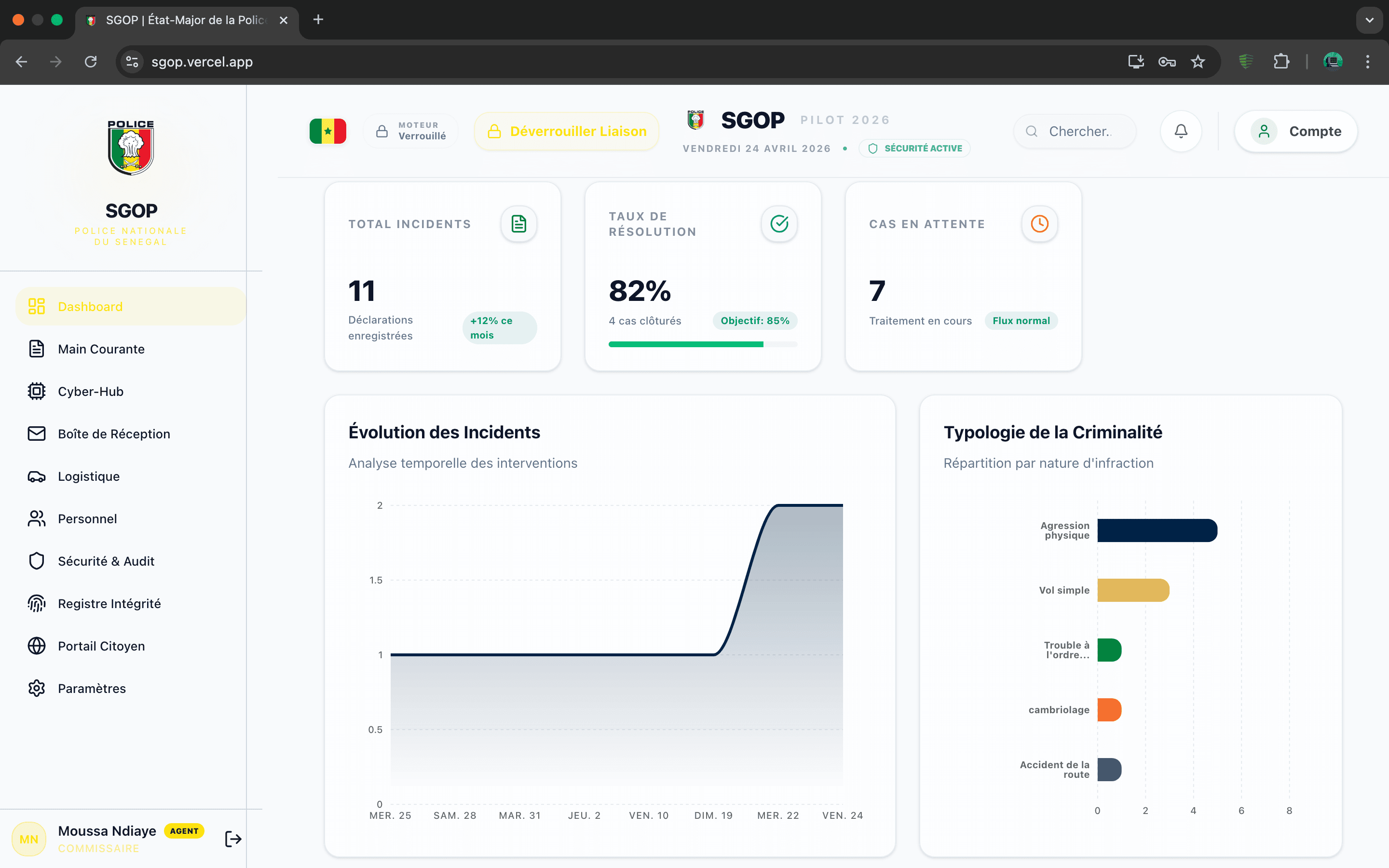The width and height of the screenshot is (1389, 868).
Task: Click the MN user avatar in sidebar
Action: (x=29, y=839)
